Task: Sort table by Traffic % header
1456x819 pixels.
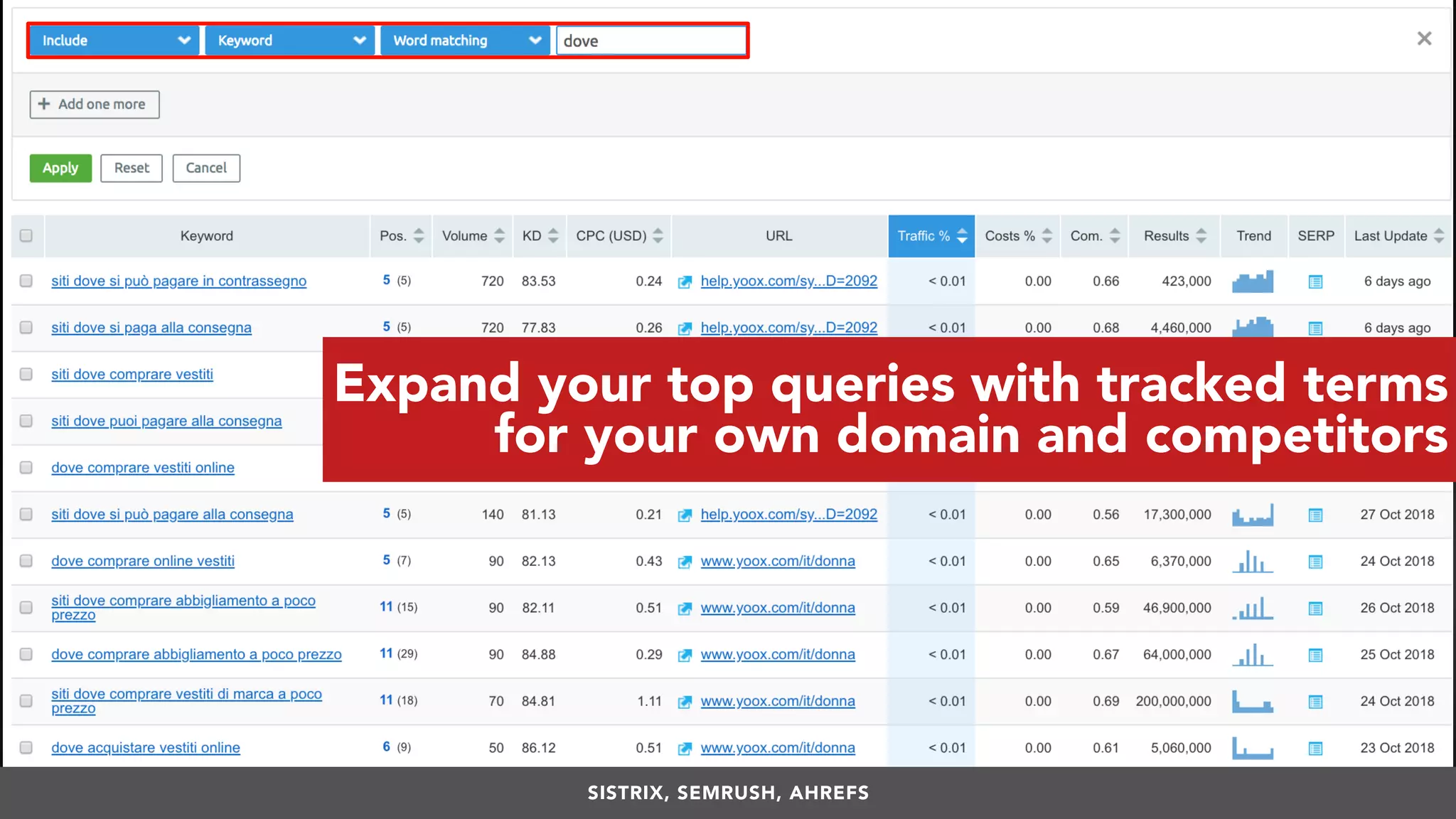Action: click(x=931, y=235)
